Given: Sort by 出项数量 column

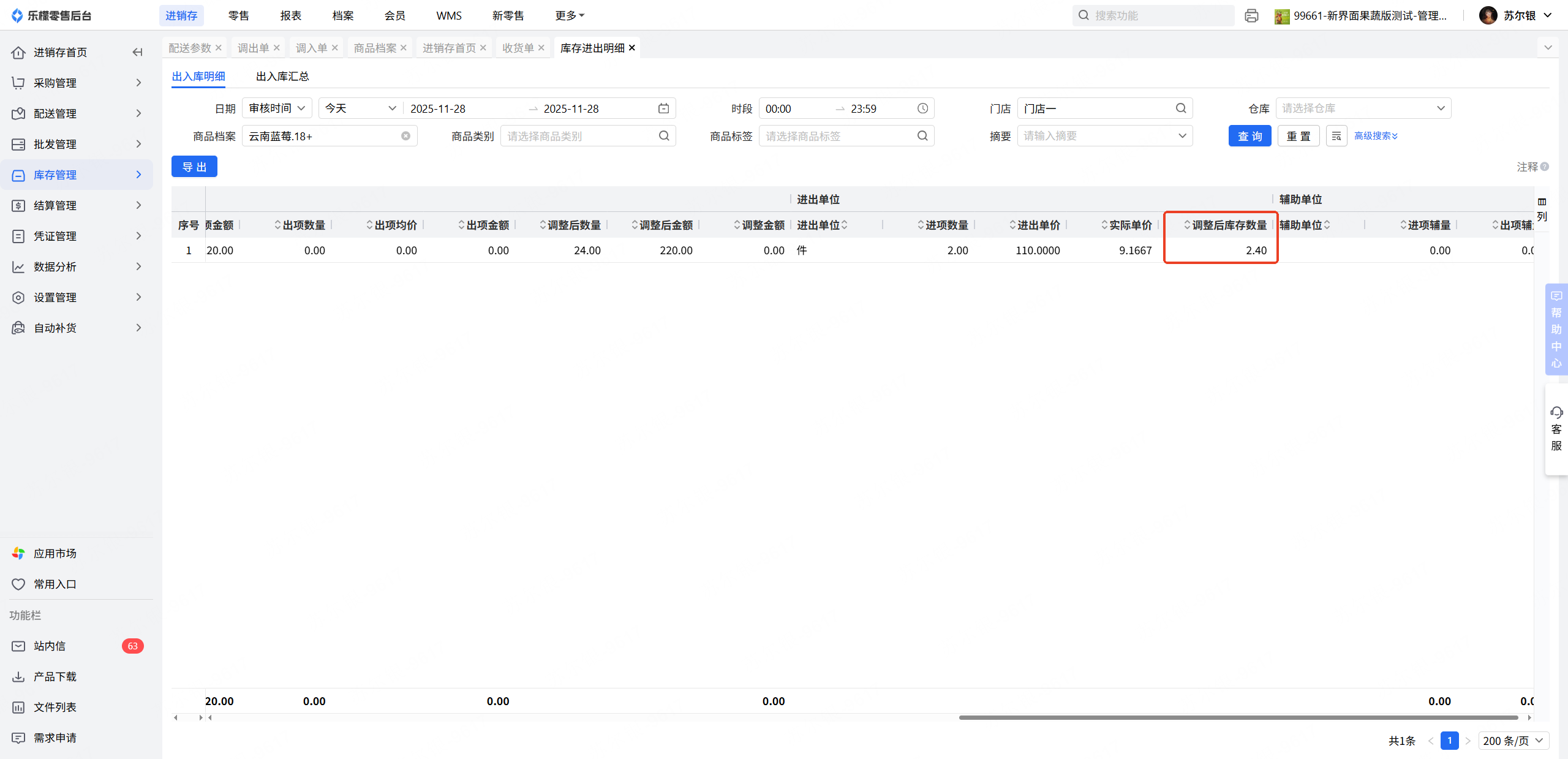Looking at the screenshot, I should click(x=277, y=225).
